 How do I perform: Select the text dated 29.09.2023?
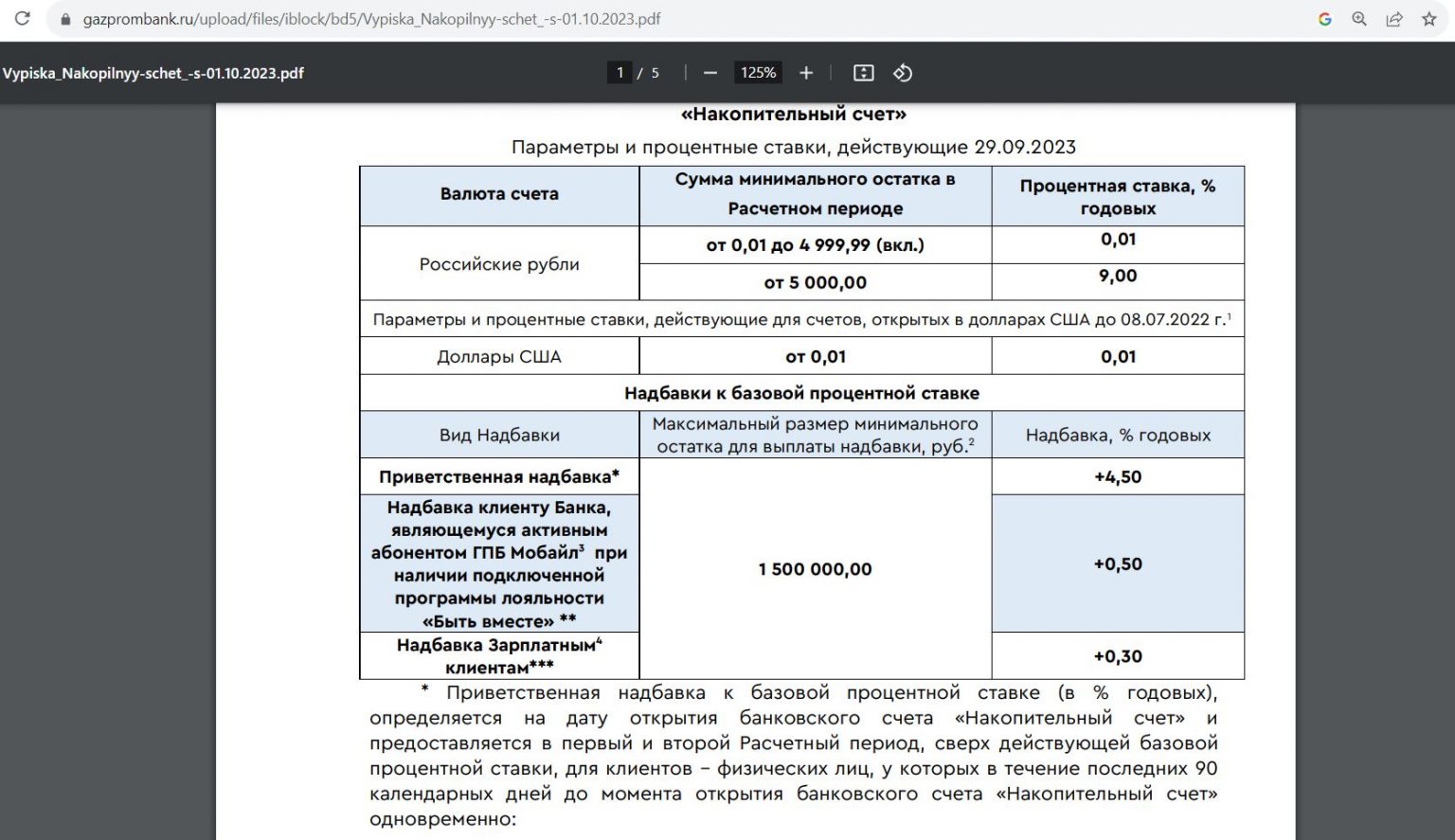794,147
